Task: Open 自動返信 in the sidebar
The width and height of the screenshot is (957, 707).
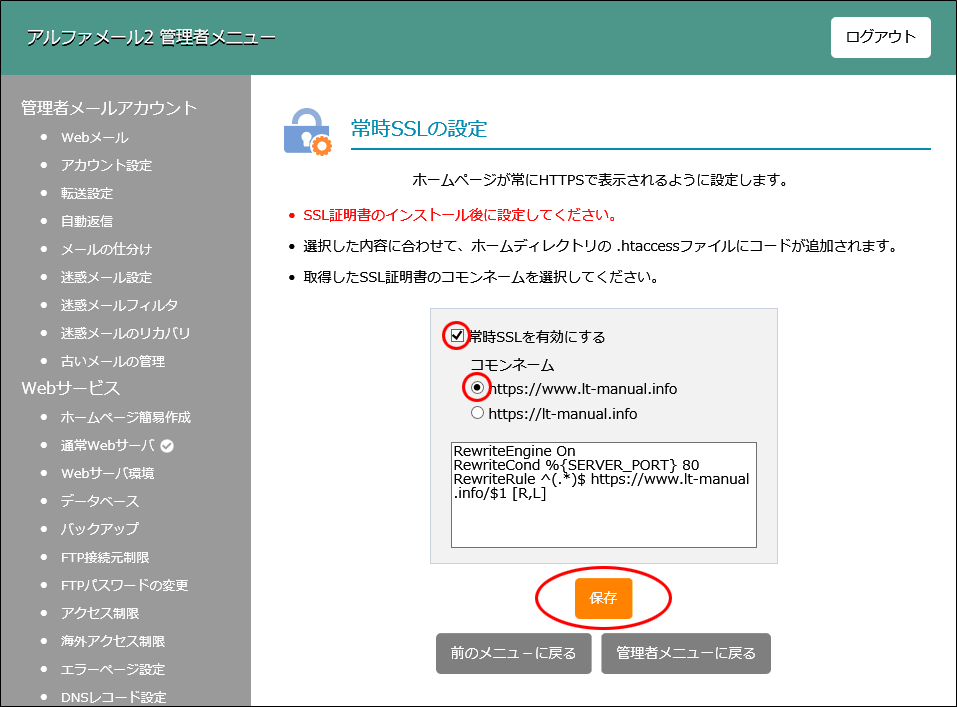Action: coord(87,222)
